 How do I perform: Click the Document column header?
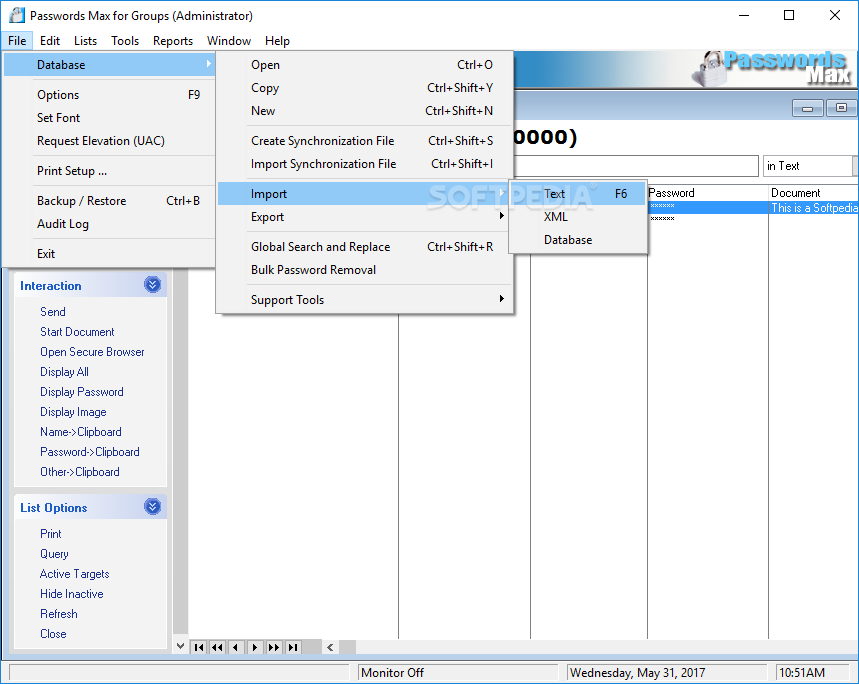pyautogui.click(x=814, y=193)
